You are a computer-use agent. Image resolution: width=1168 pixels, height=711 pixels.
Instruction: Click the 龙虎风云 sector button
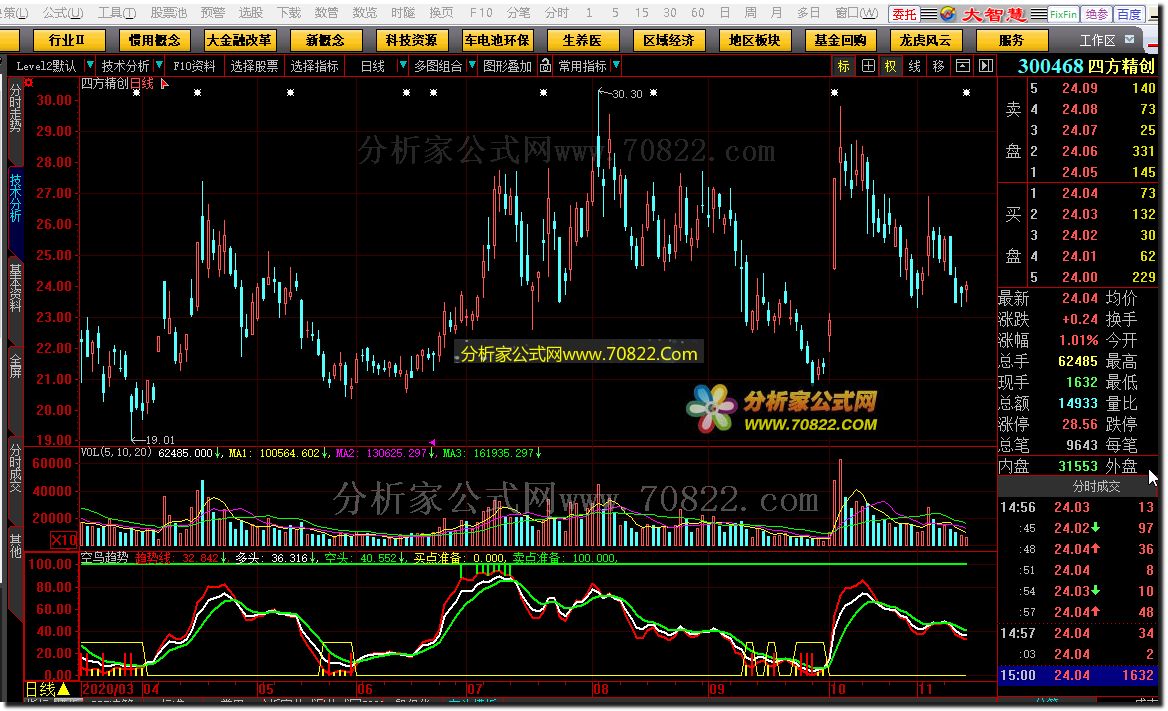point(925,40)
